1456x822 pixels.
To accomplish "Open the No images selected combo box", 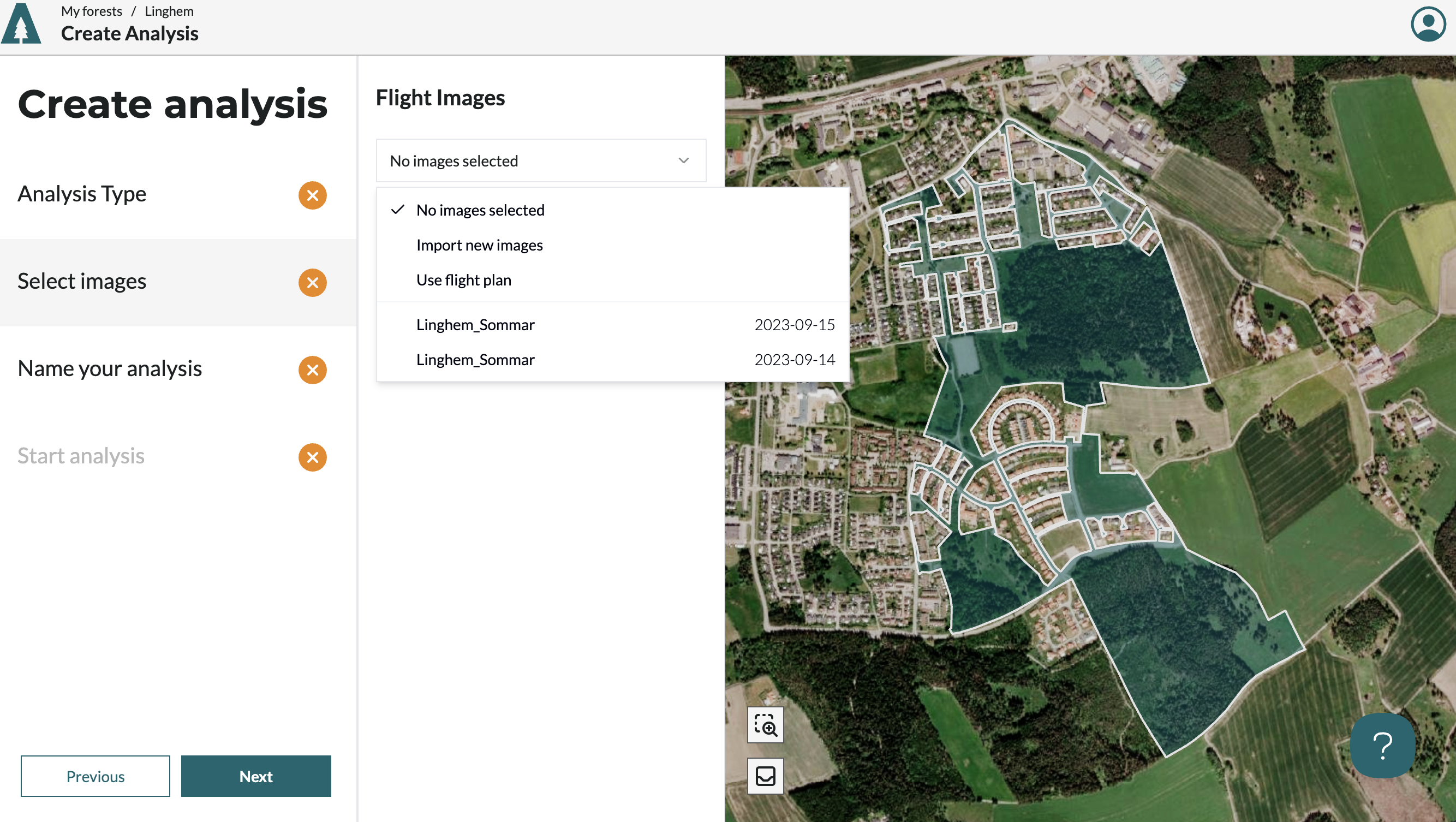I will [541, 160].
